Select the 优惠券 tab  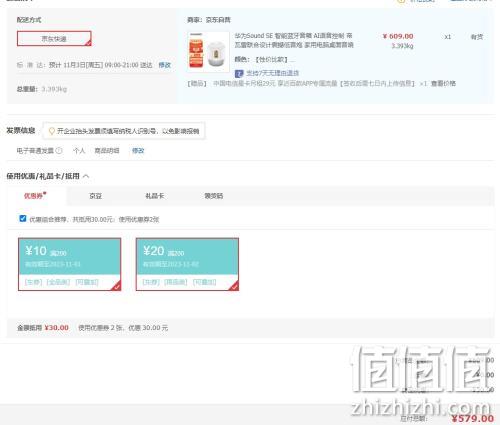point(35,196)
